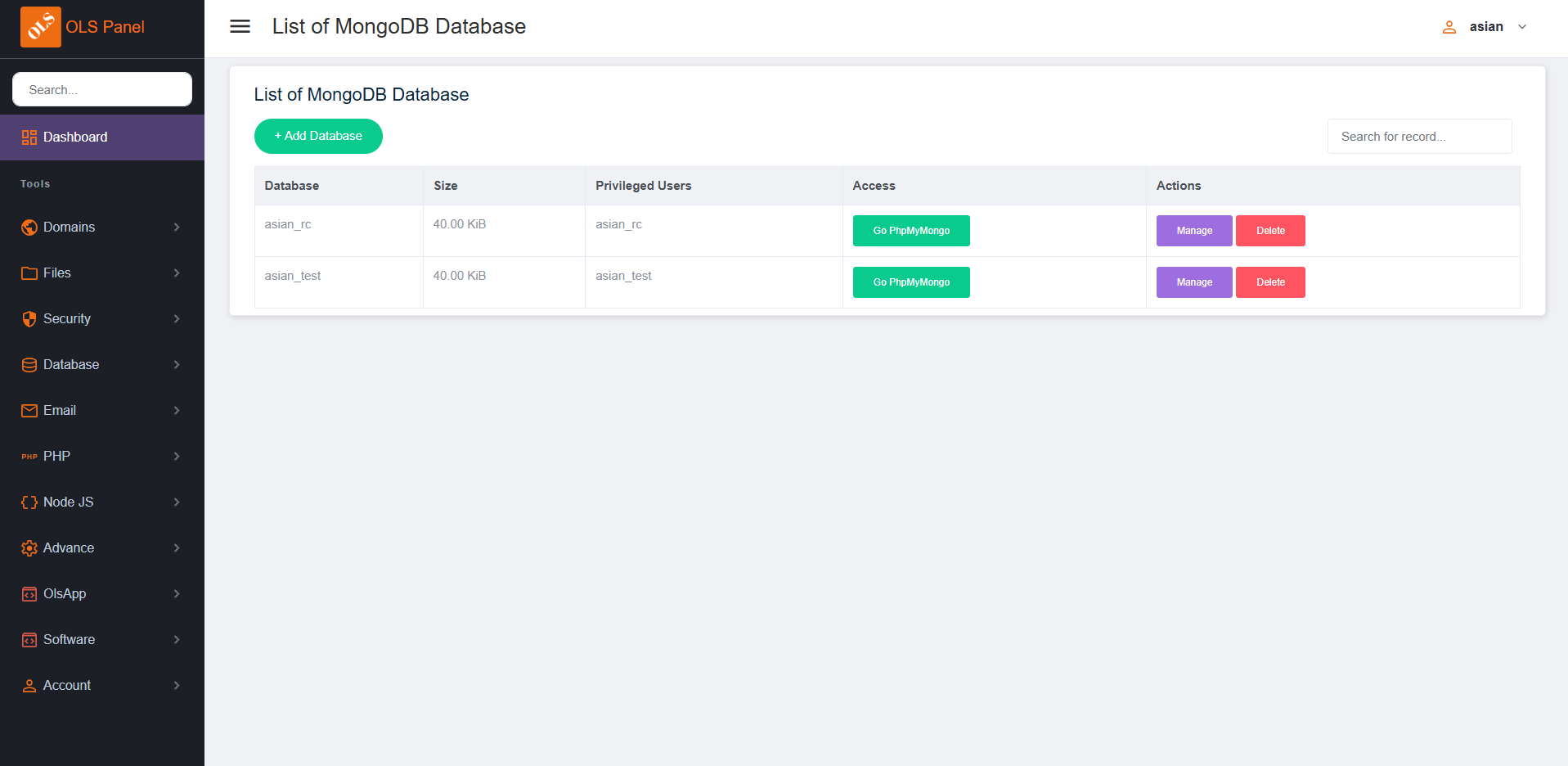Delete the asian_test database

(x=1269, y=282)
